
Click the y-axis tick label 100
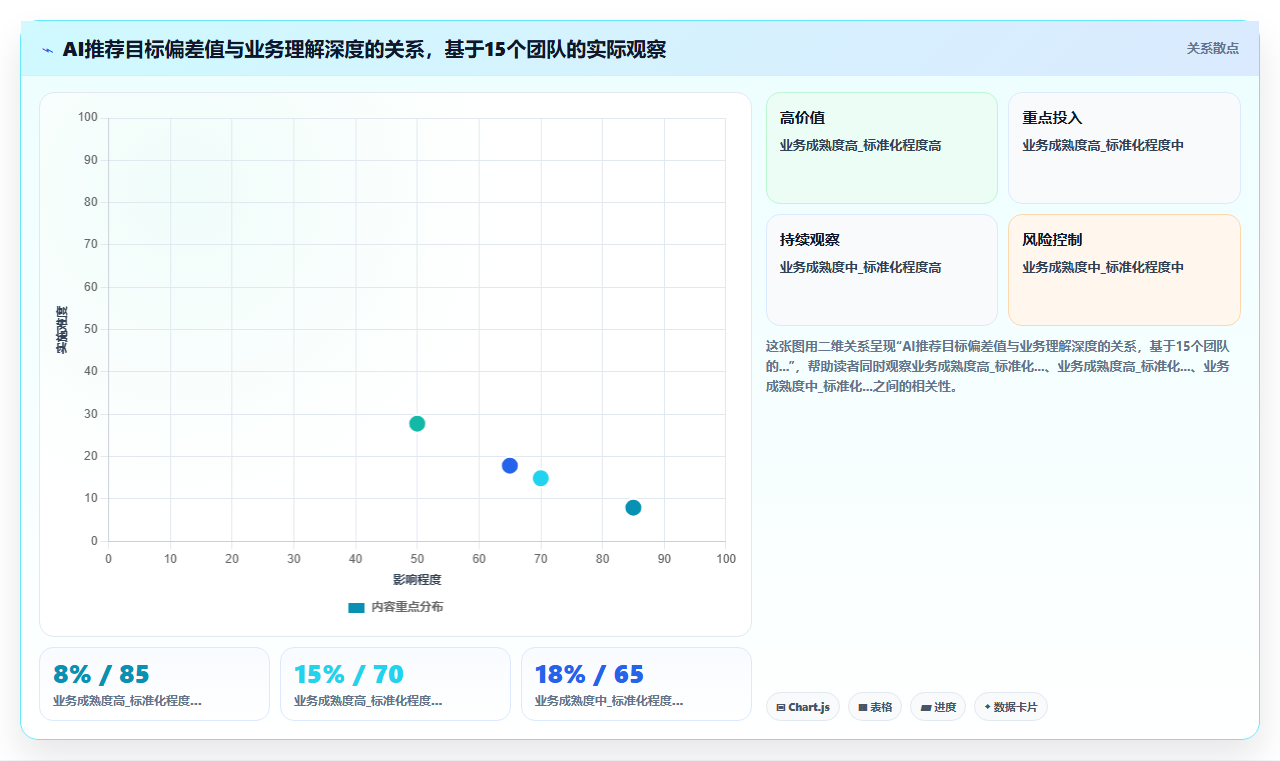(x=88, y=118)
